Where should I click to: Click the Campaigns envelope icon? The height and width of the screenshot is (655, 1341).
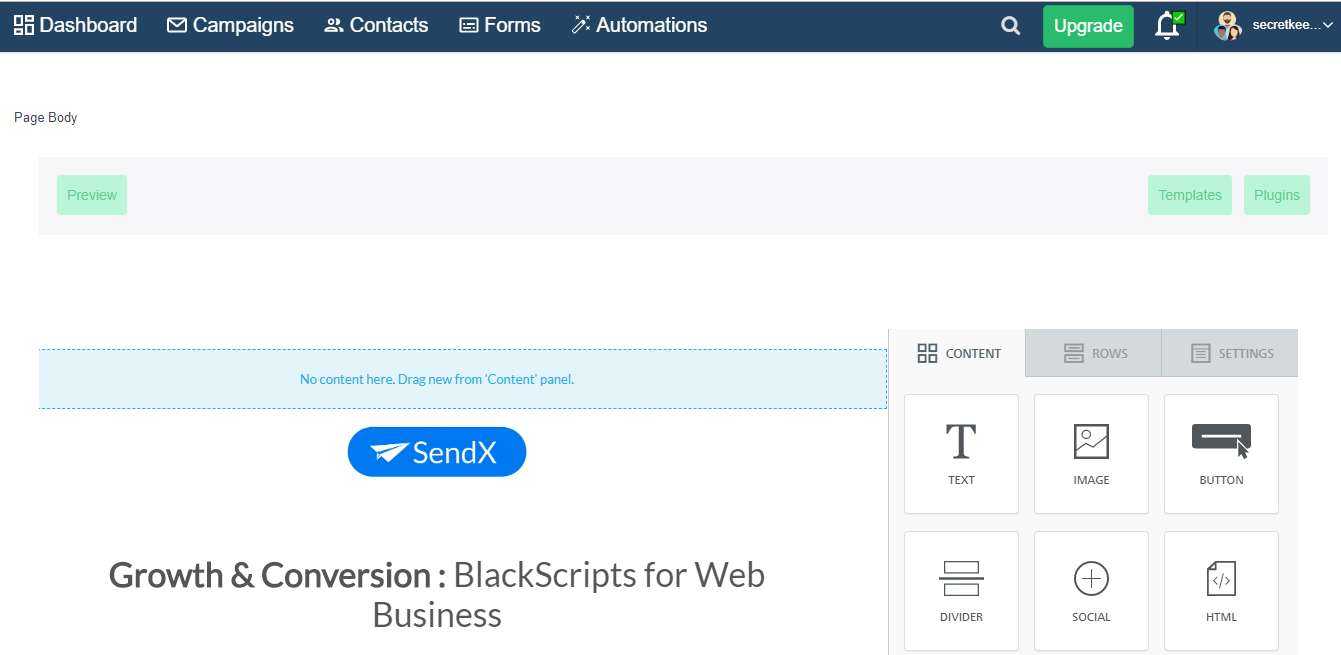tap(176, 25)
